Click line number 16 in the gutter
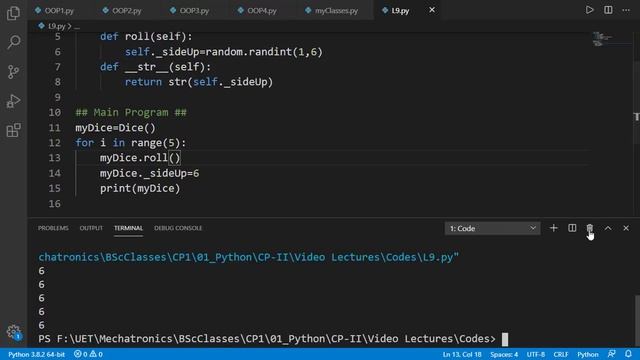The image size is (640, 360). pyautogui.click(x=55, y=204)
